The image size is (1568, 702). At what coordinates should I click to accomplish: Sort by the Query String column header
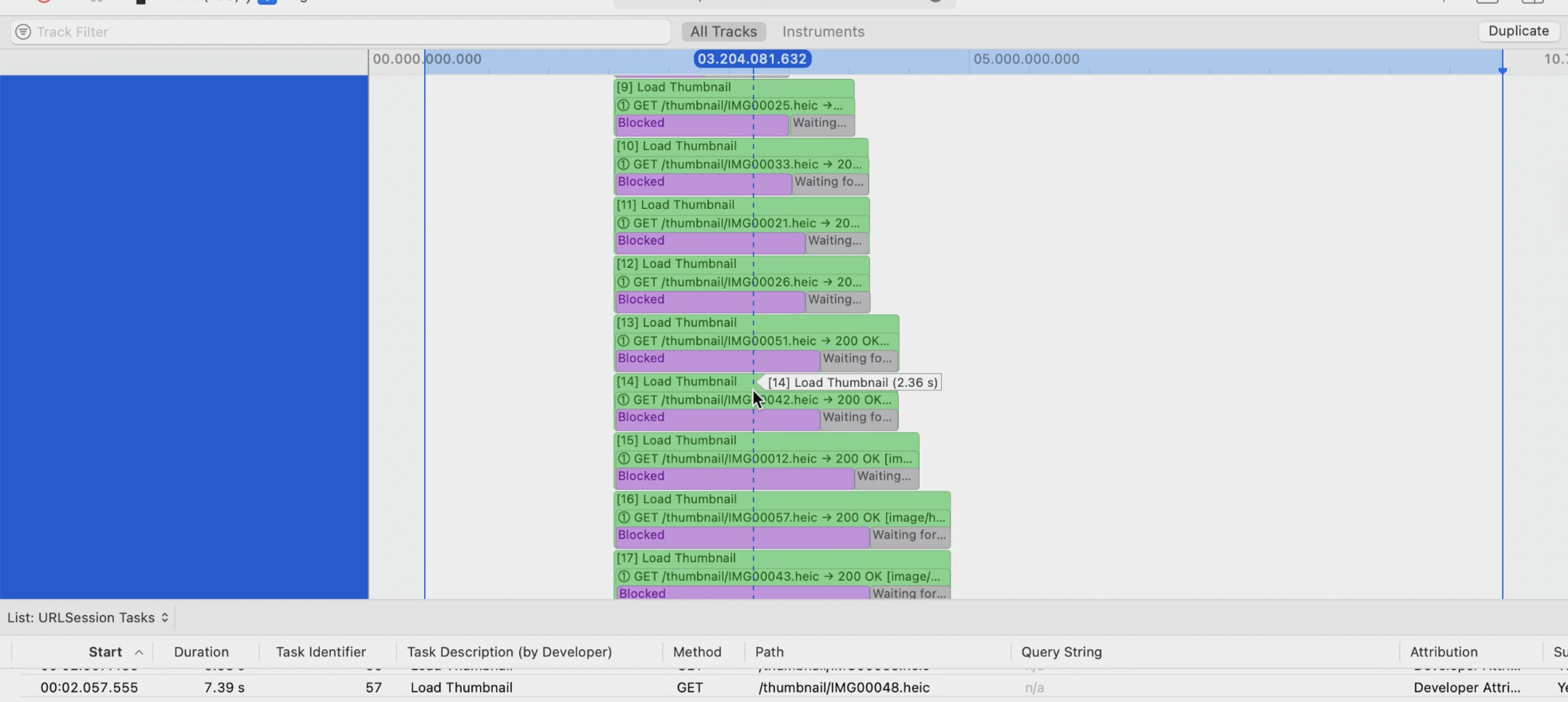[1062, 652]
